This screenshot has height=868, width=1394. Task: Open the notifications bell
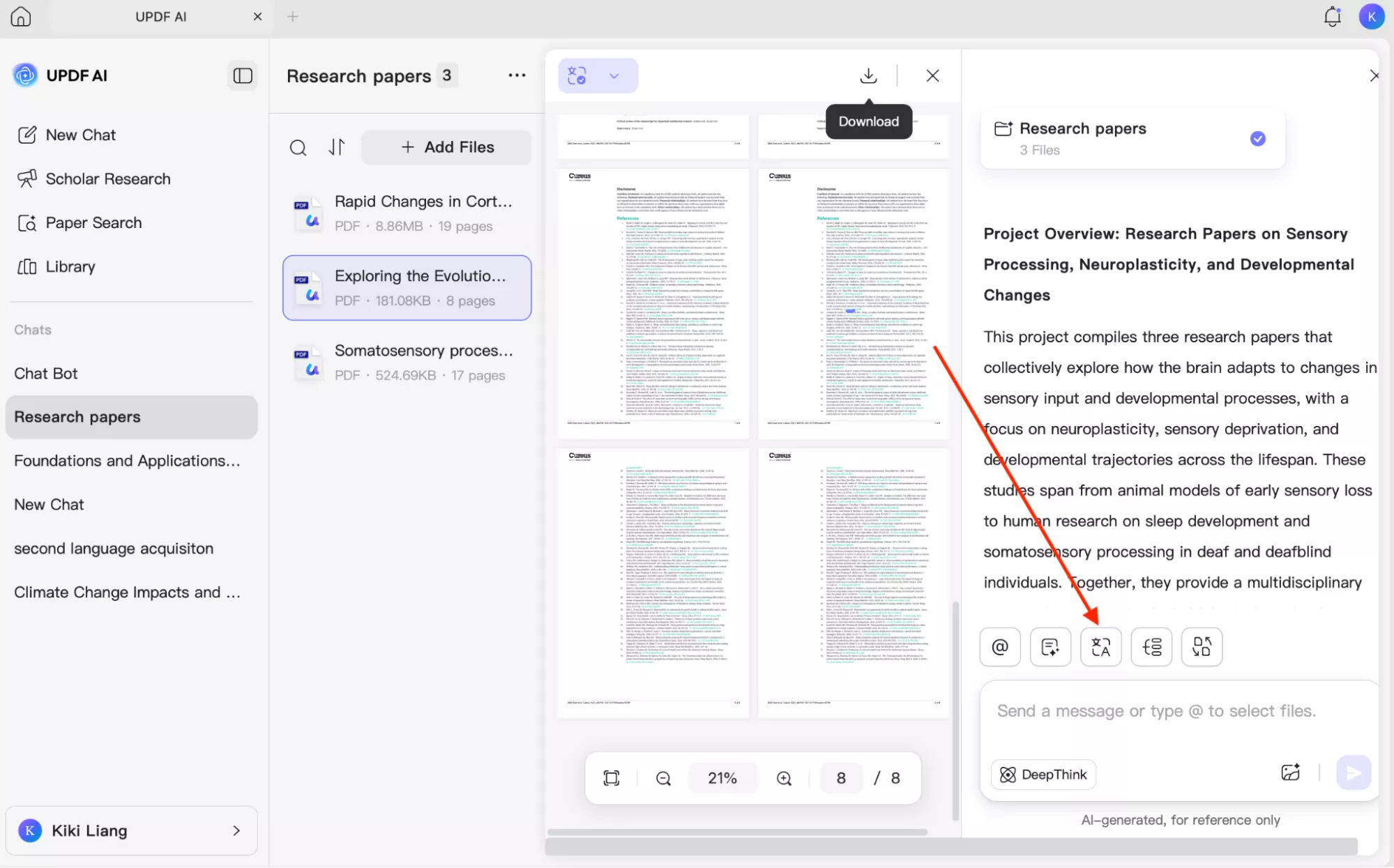pos(1332,16)
